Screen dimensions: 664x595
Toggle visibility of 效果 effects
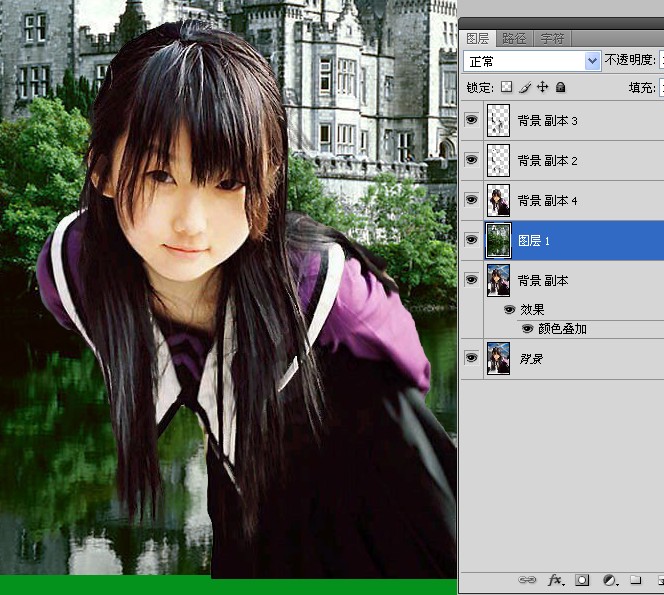tap(509, 310)
